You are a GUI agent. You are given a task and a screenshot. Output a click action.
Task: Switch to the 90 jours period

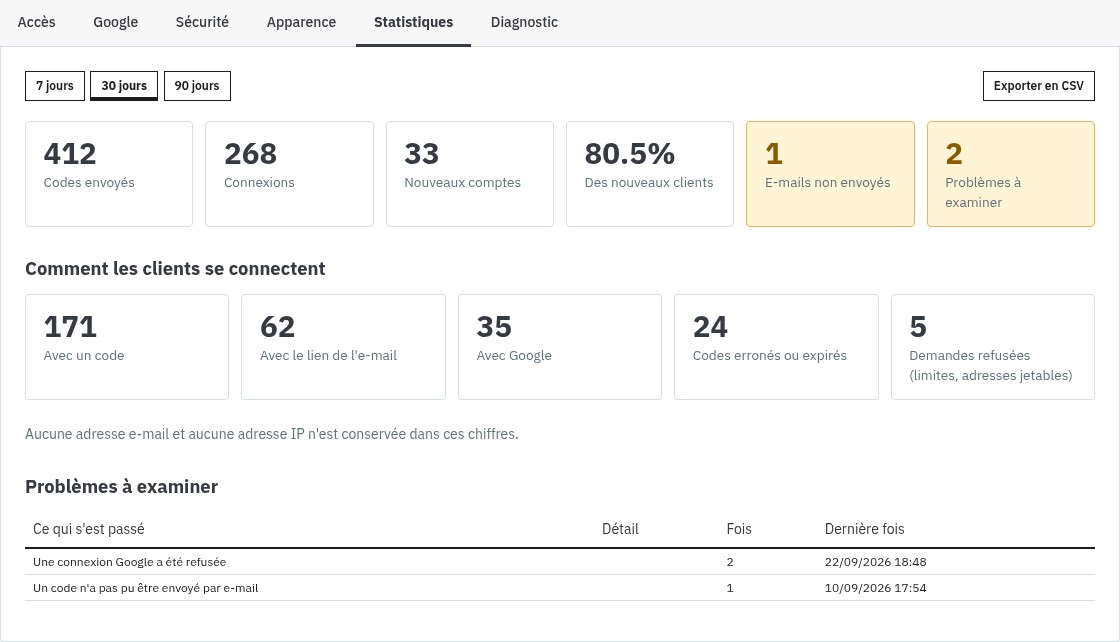pos(197,86)
